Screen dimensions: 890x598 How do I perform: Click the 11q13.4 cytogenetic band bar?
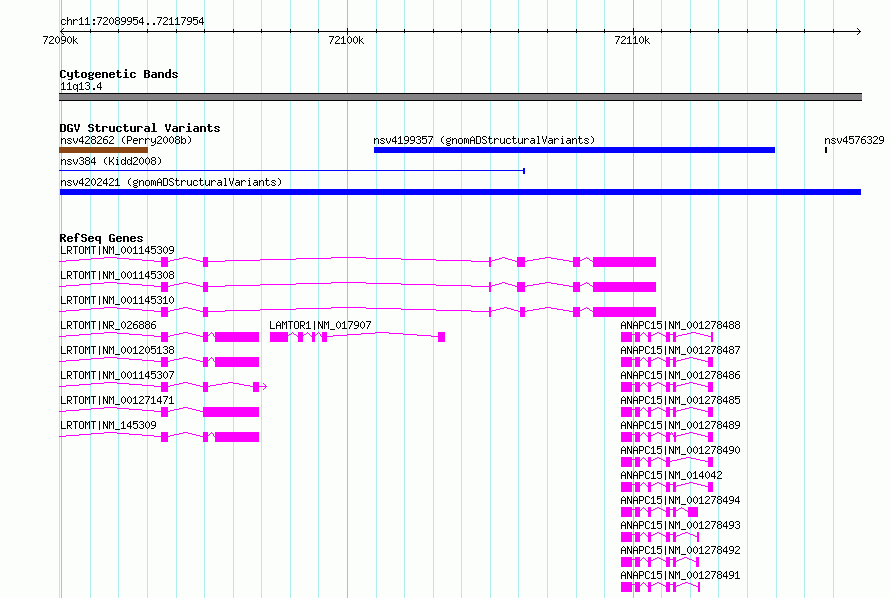(x=460, y=97)
